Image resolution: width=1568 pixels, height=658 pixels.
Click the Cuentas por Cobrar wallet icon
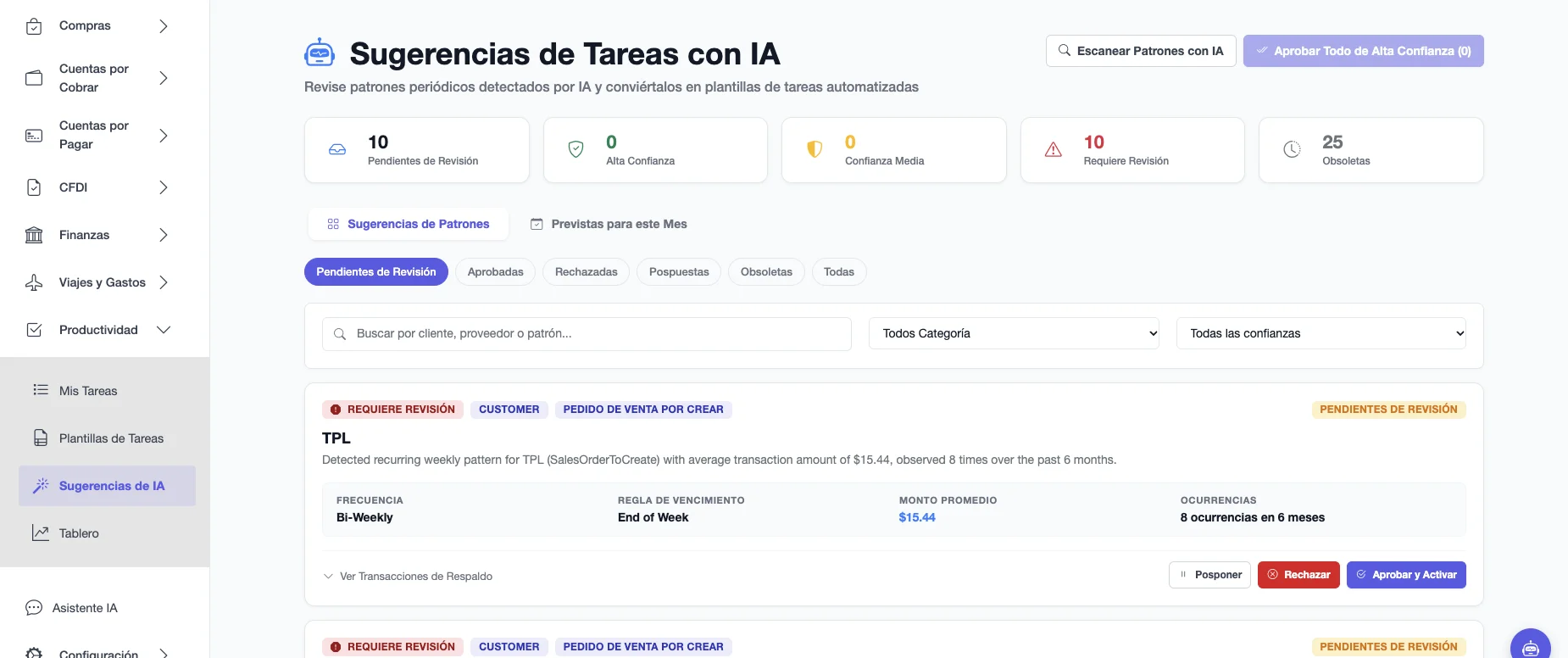coord(34,78)
